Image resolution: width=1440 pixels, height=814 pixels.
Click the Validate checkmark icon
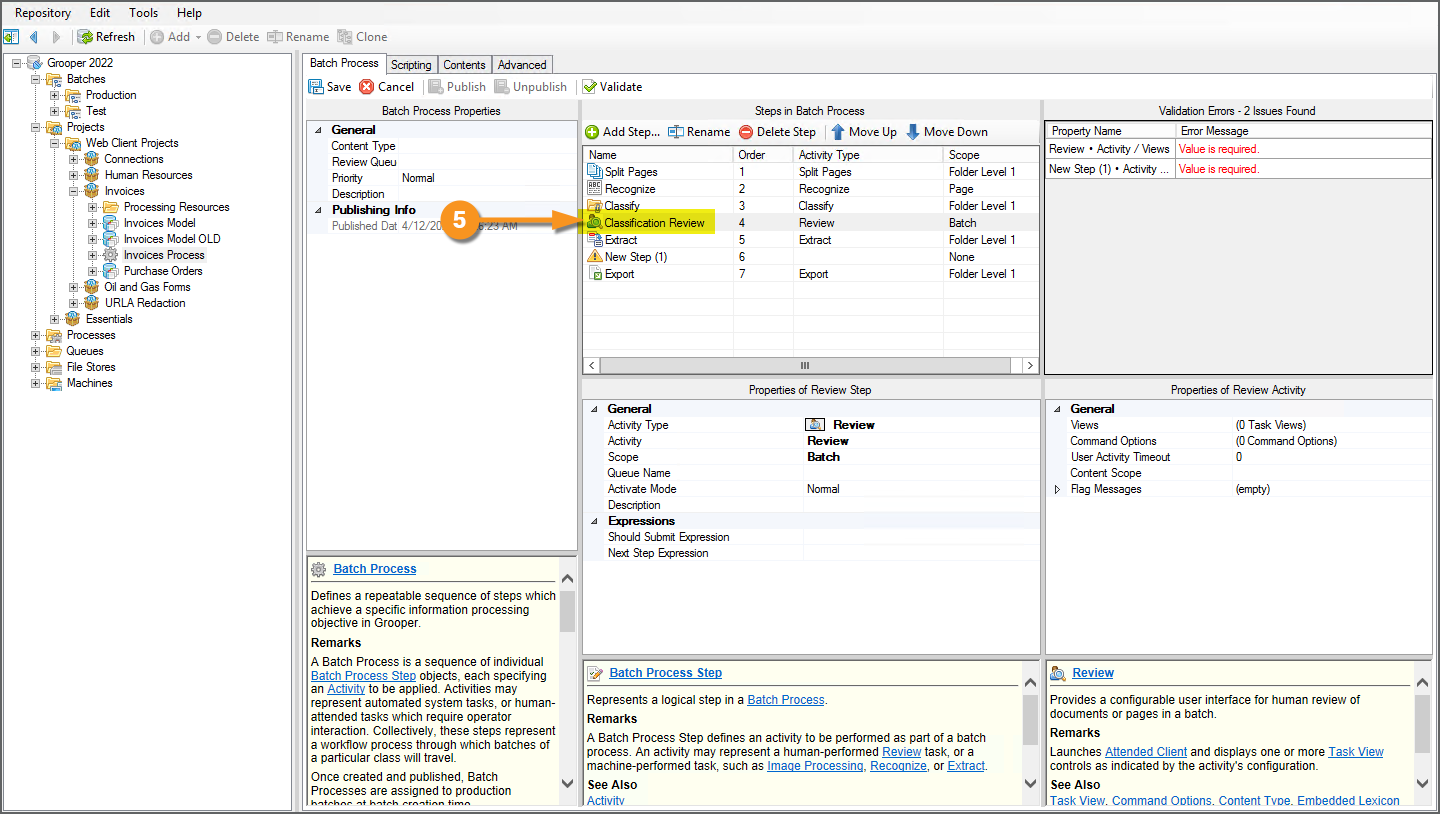pyautogui.click(x=589, y=87)
